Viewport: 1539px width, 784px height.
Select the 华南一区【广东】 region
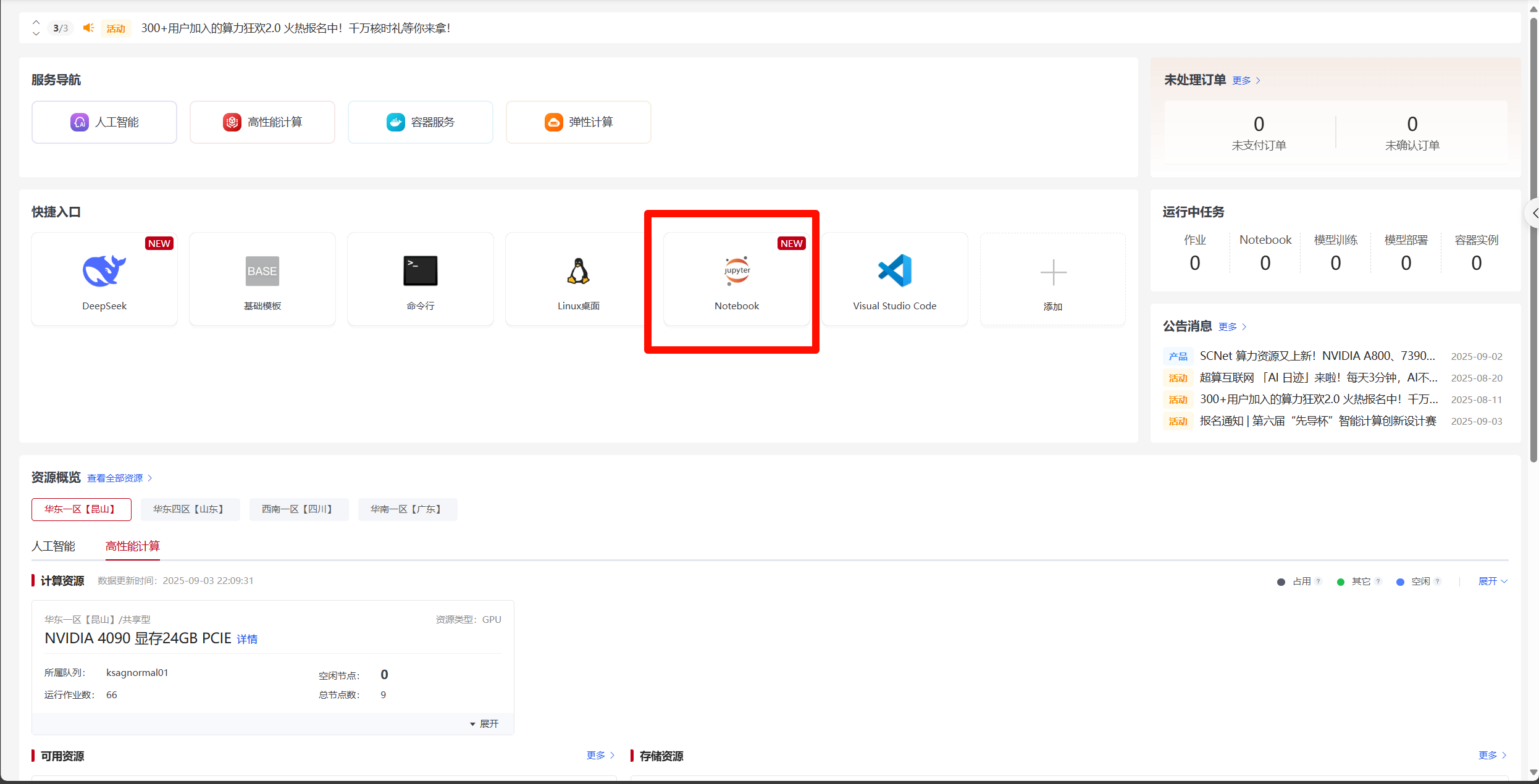407,509
